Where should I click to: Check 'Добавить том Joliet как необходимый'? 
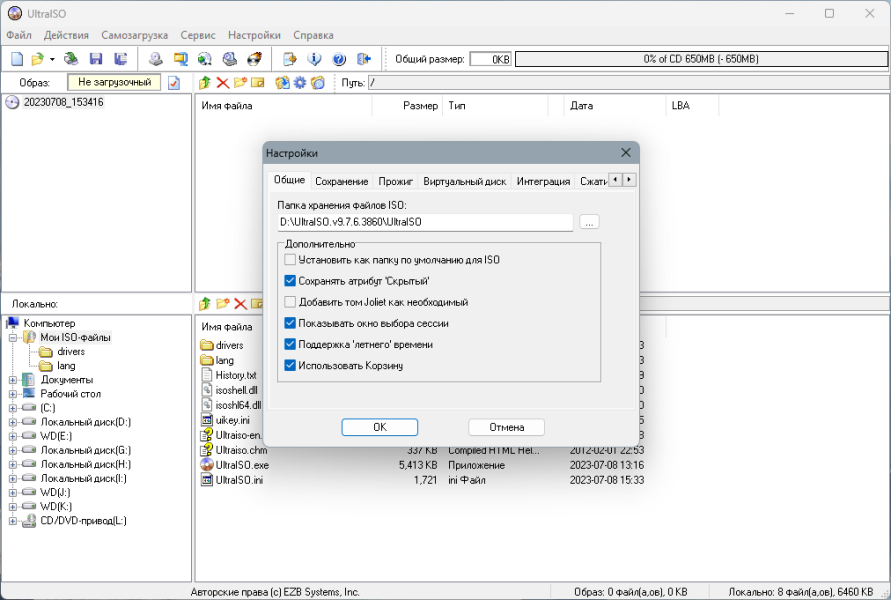[x=290, y=302]
